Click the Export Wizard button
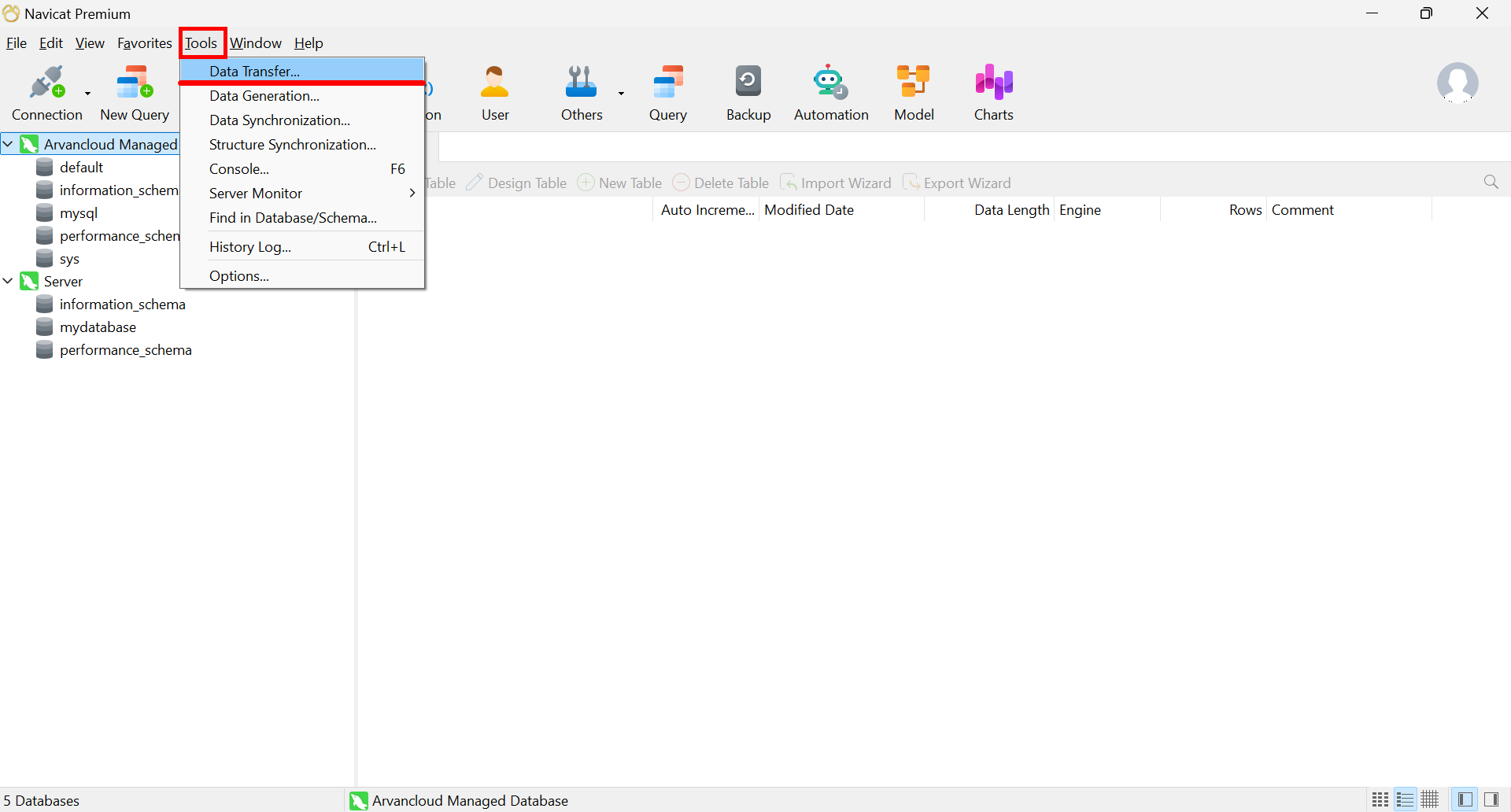This screenshot has width=1511, height=812. (957, 183)
